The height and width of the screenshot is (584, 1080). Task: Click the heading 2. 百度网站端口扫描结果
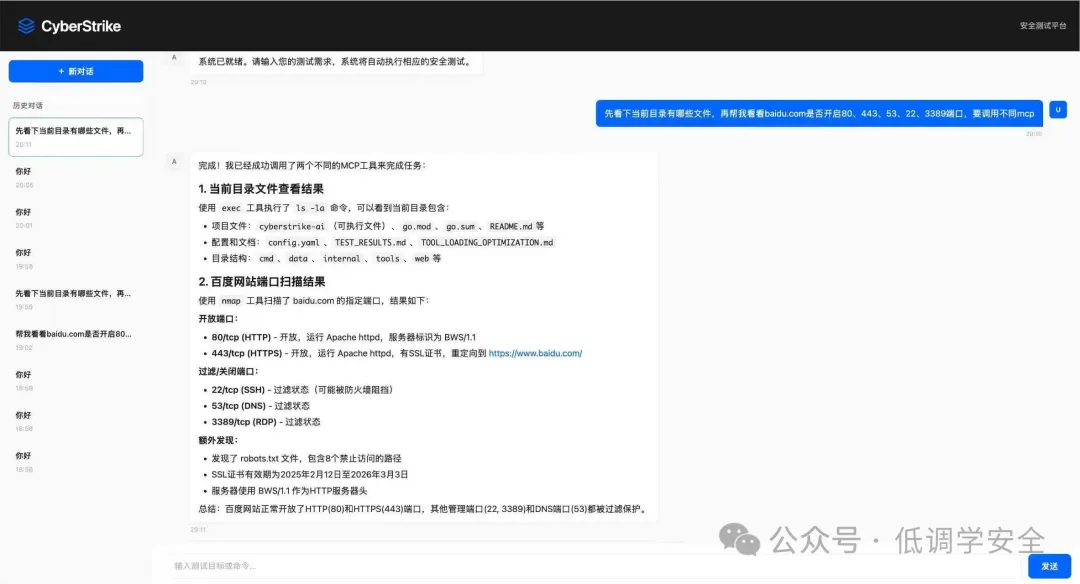(262, 282)
